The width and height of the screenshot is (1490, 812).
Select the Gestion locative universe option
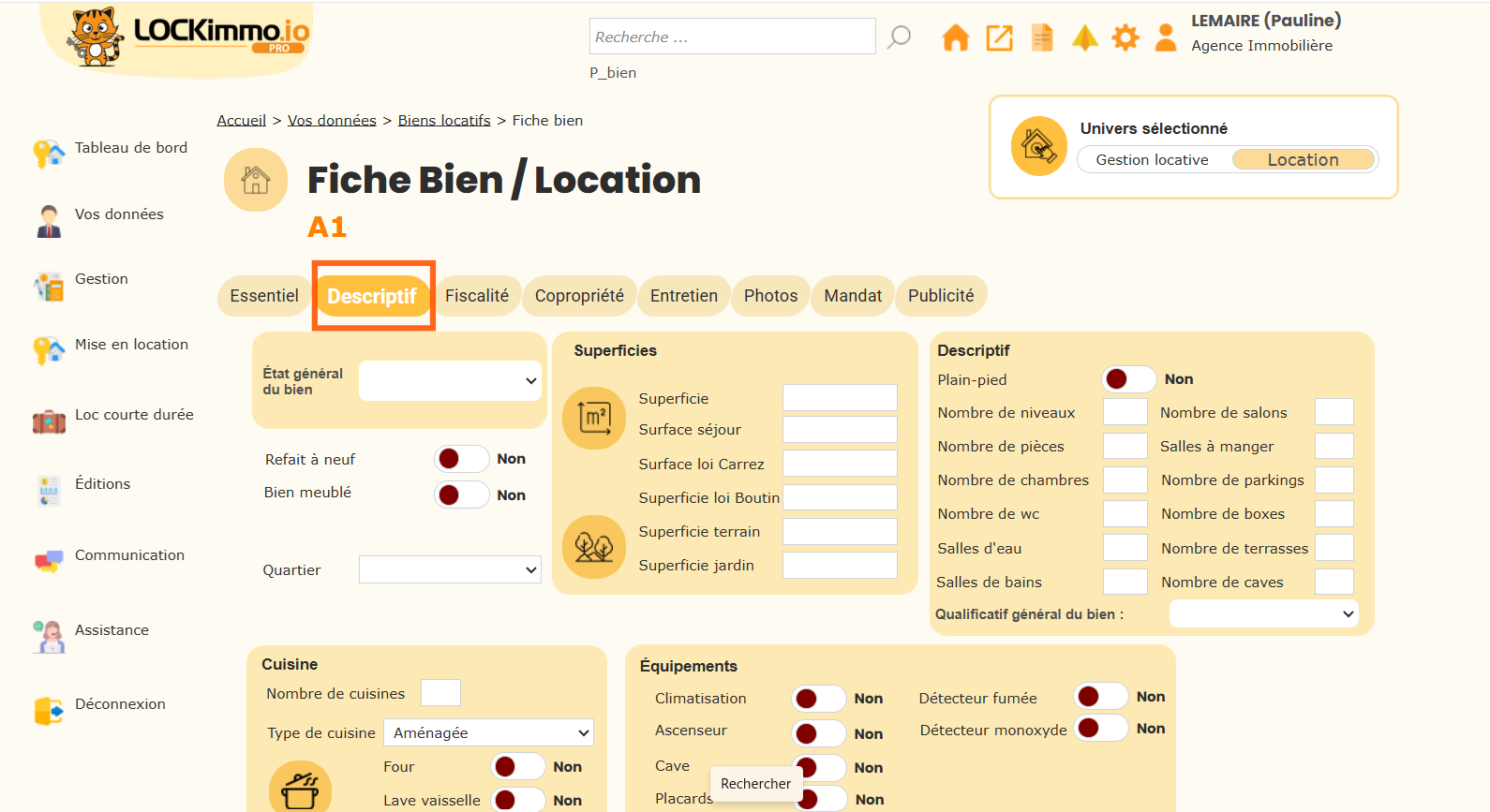[1152, 160]
